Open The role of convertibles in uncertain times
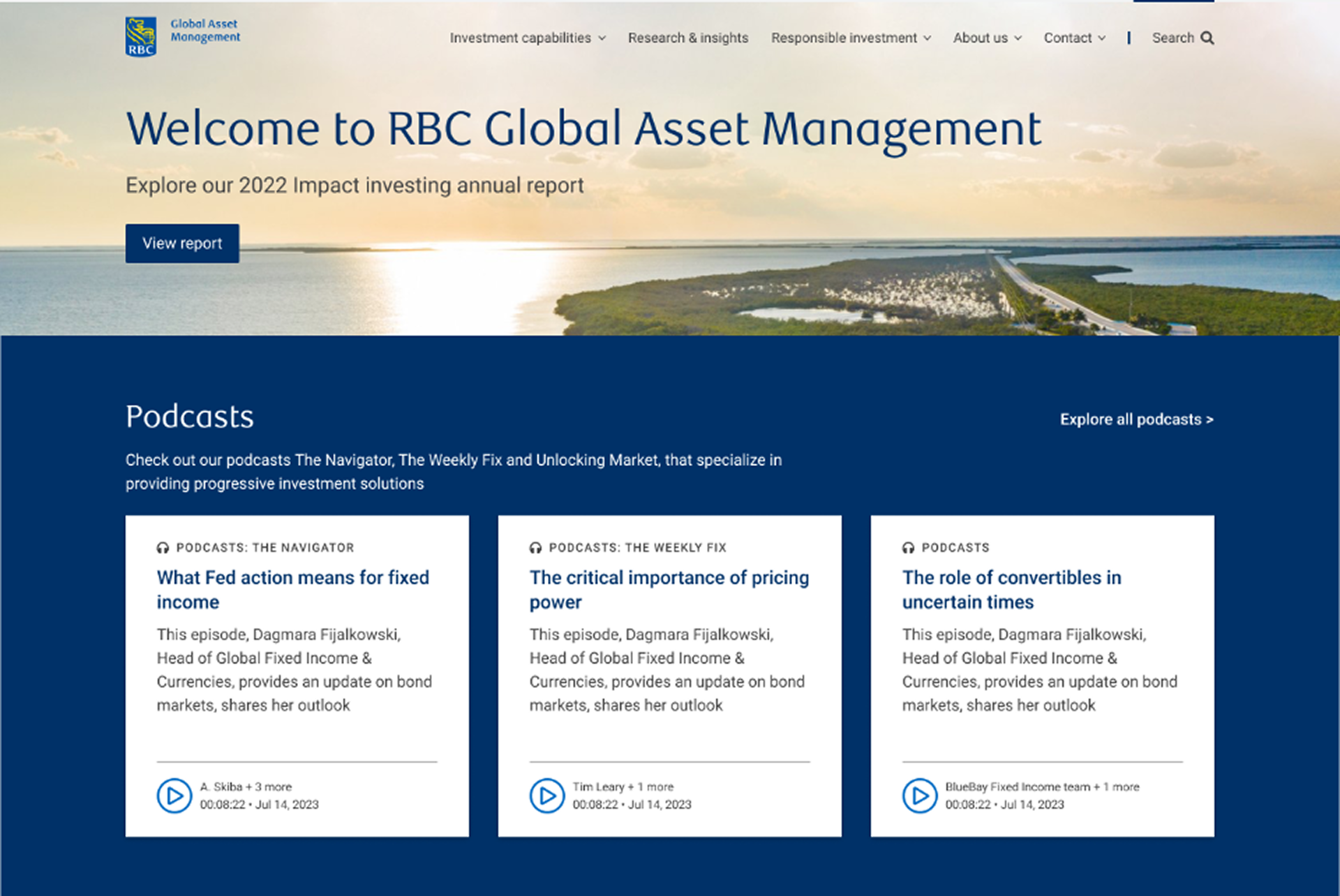This screenshot has height=896, width=1340. tap(1011, 590)
